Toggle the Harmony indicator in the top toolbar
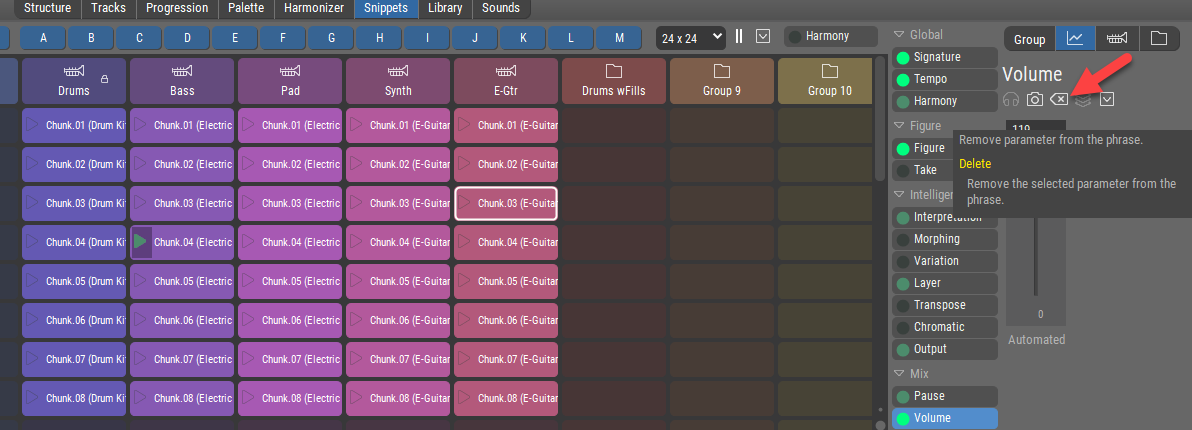 (796, 37)
